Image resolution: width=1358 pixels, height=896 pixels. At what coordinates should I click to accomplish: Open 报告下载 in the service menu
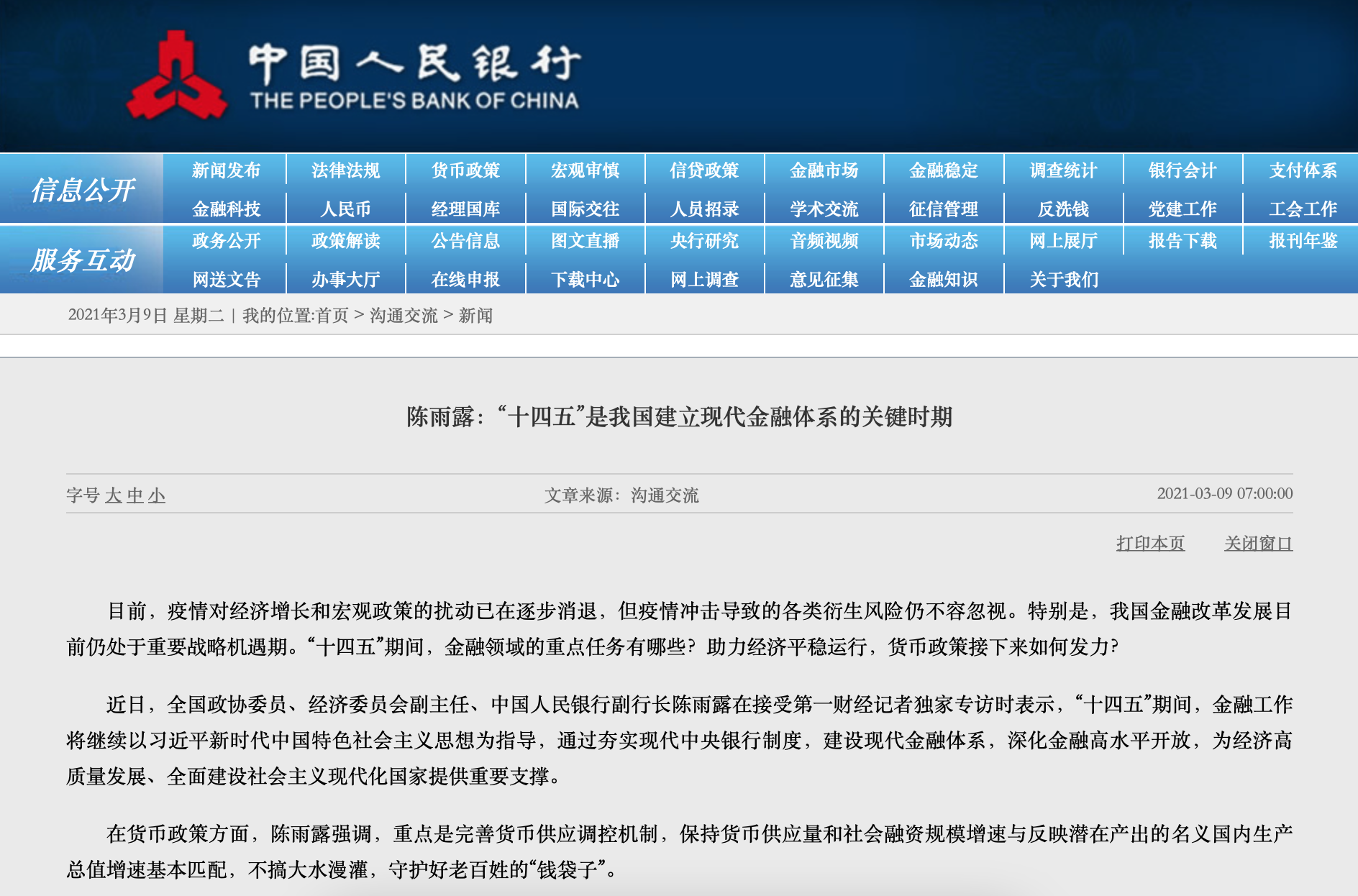click(x=1182, y=241)
